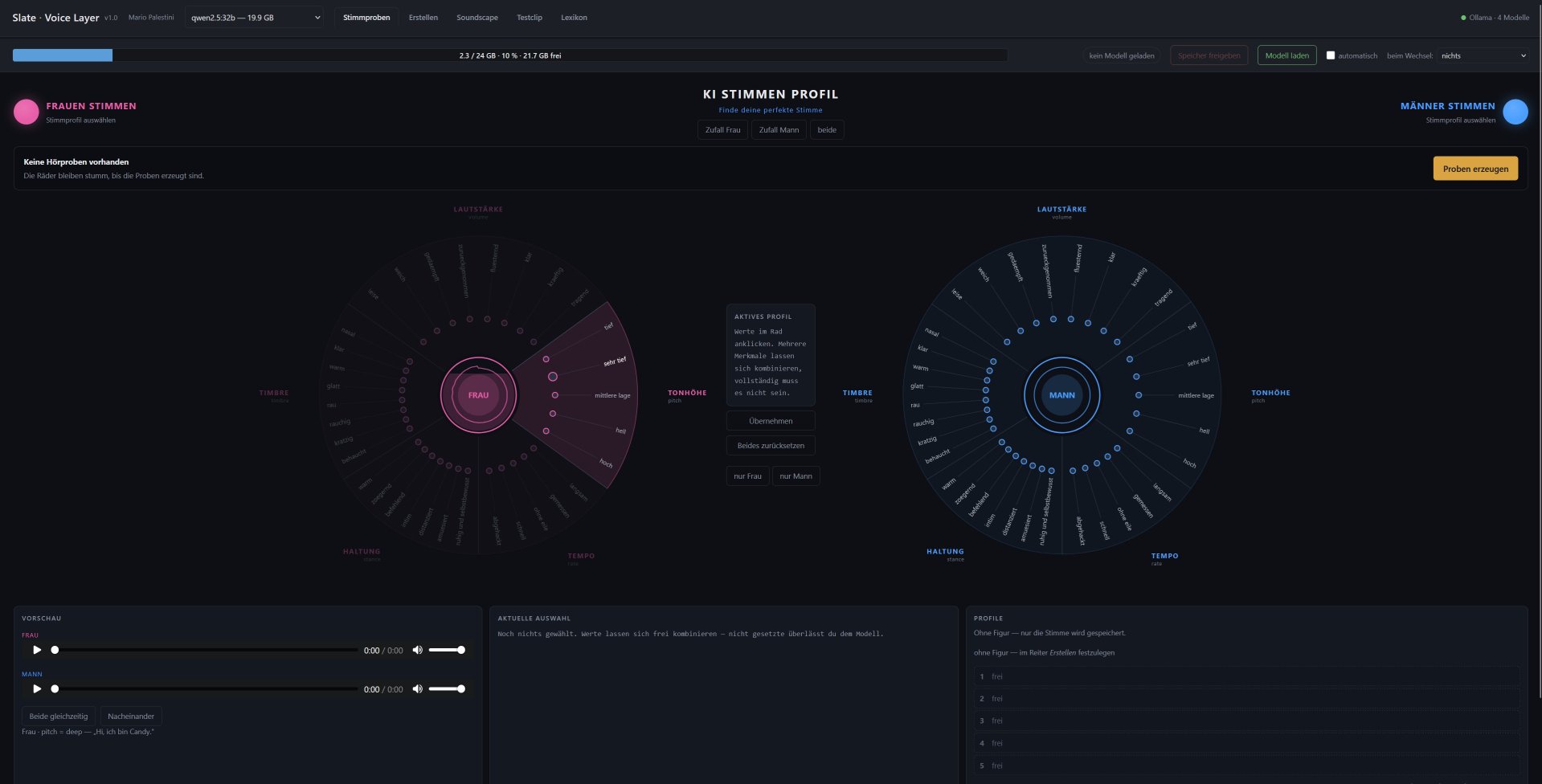This screenshot has width=1542, height=784.
Task: Adjust the Frau preview volume slider
Action: coord(447,650)
